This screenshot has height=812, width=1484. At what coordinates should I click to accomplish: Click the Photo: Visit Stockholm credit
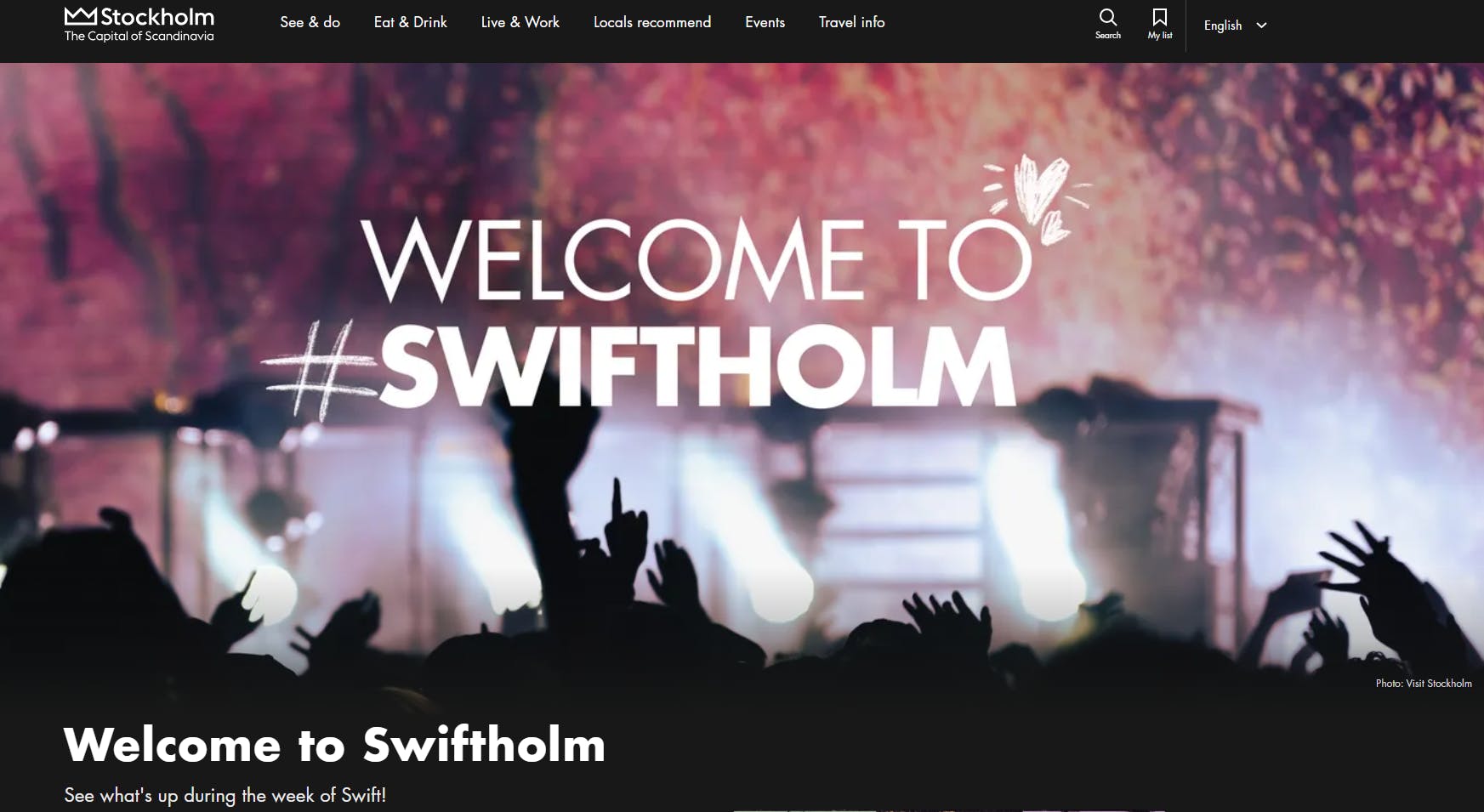(x=1424, y=684)
